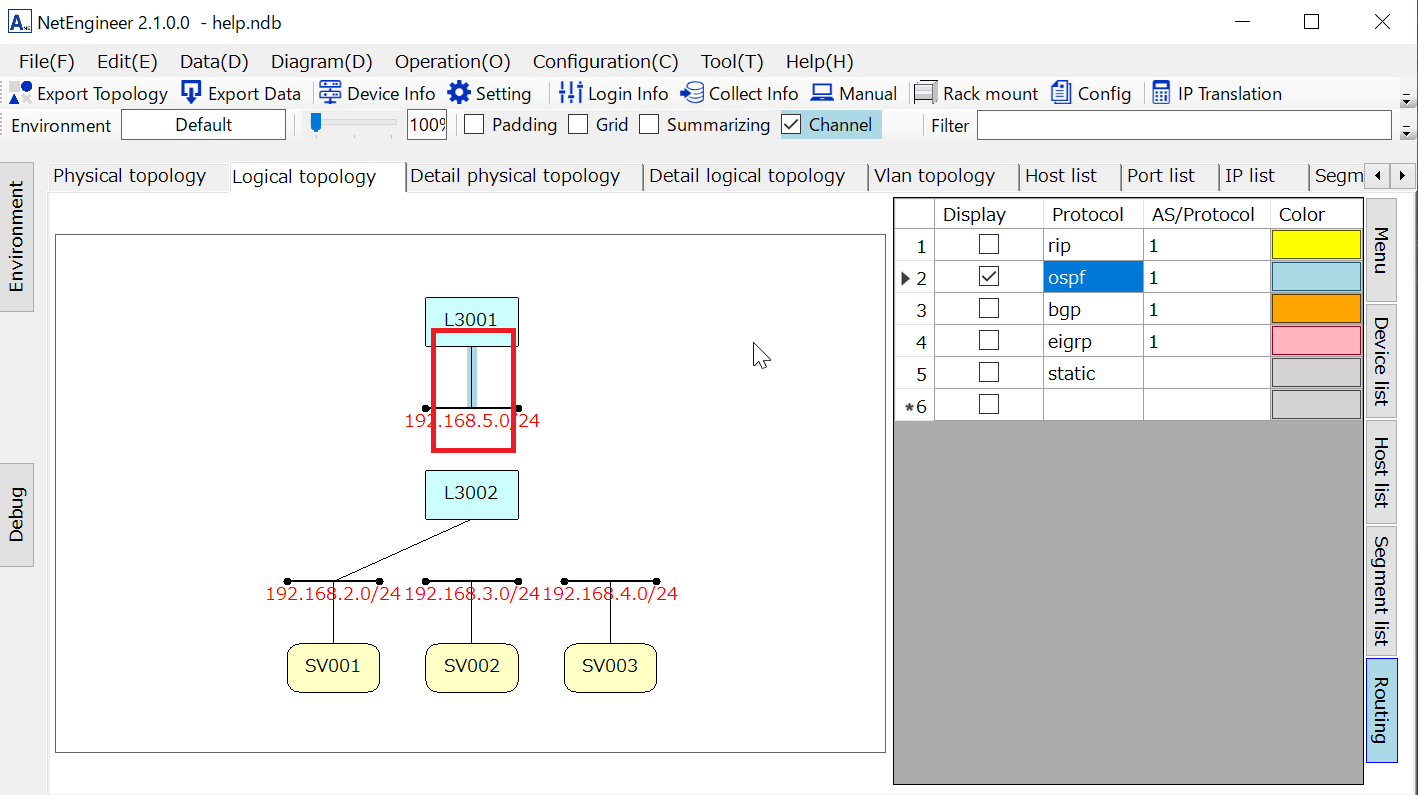Uncheck the Channel checkbox
The width and height of the screenshot is (1418, 795).
click(791, 125)
